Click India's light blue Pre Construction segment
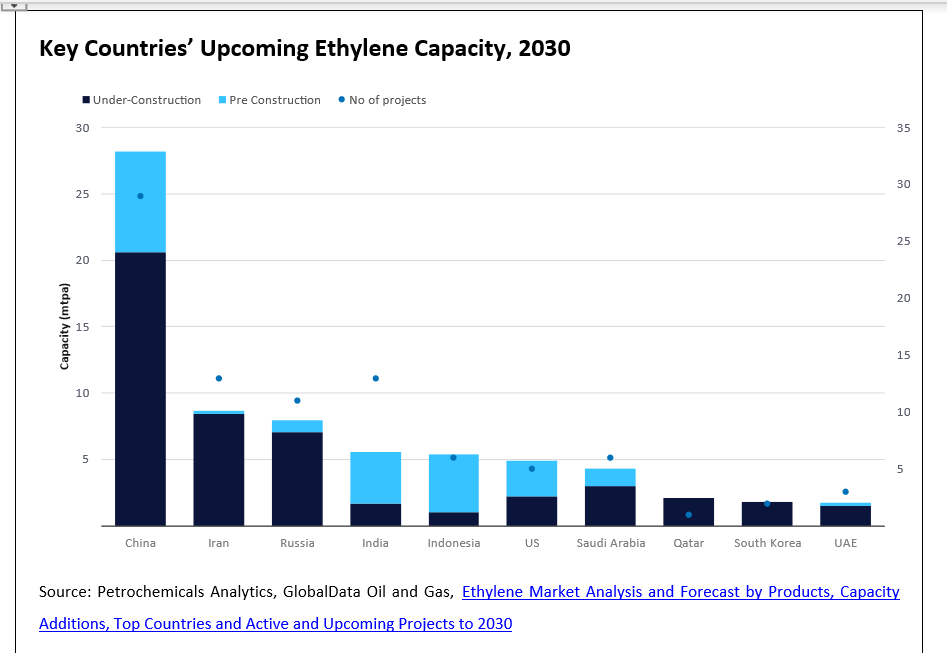 (375, 478)
